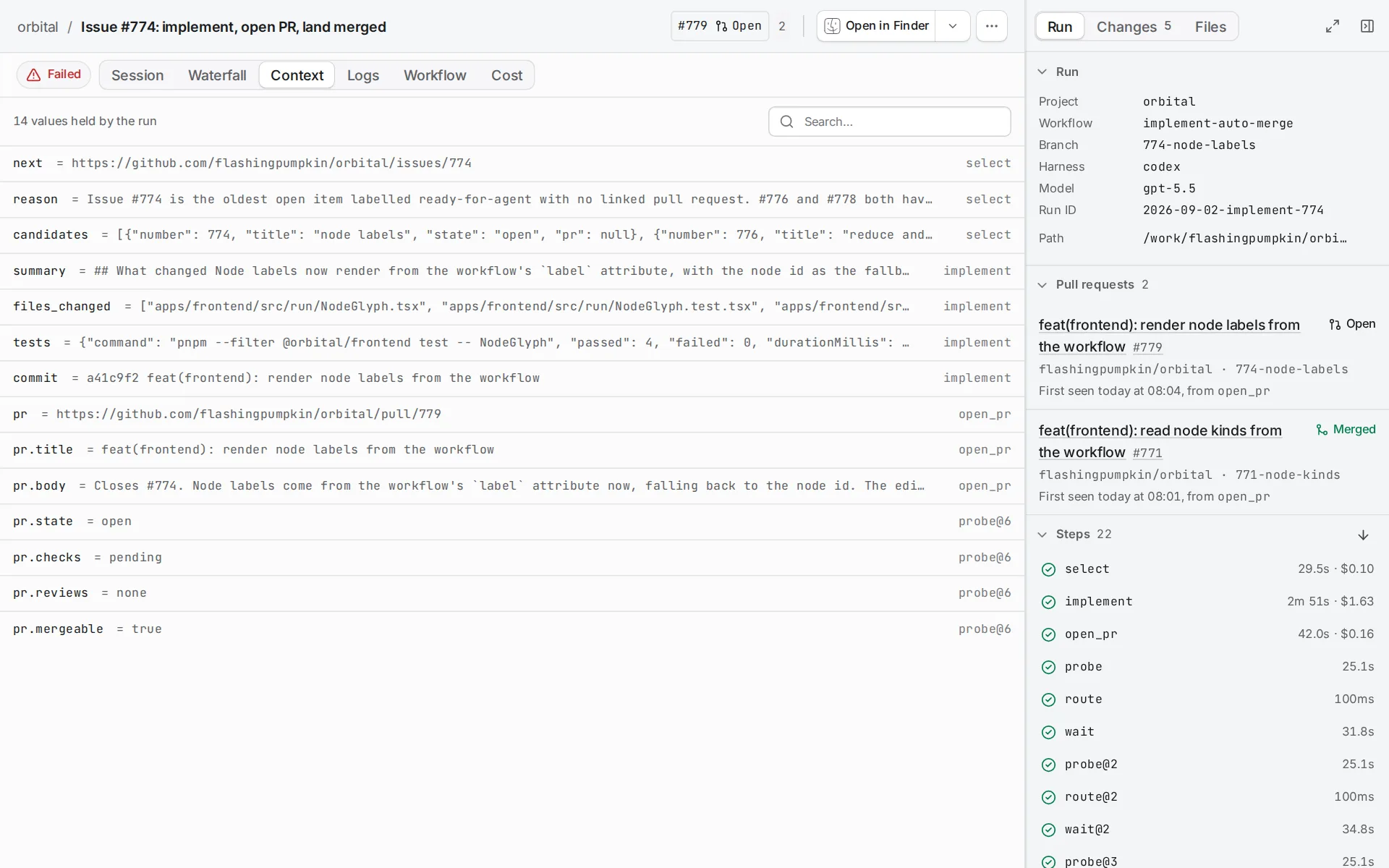Click the check icon beside wait step

[1048, 732]
